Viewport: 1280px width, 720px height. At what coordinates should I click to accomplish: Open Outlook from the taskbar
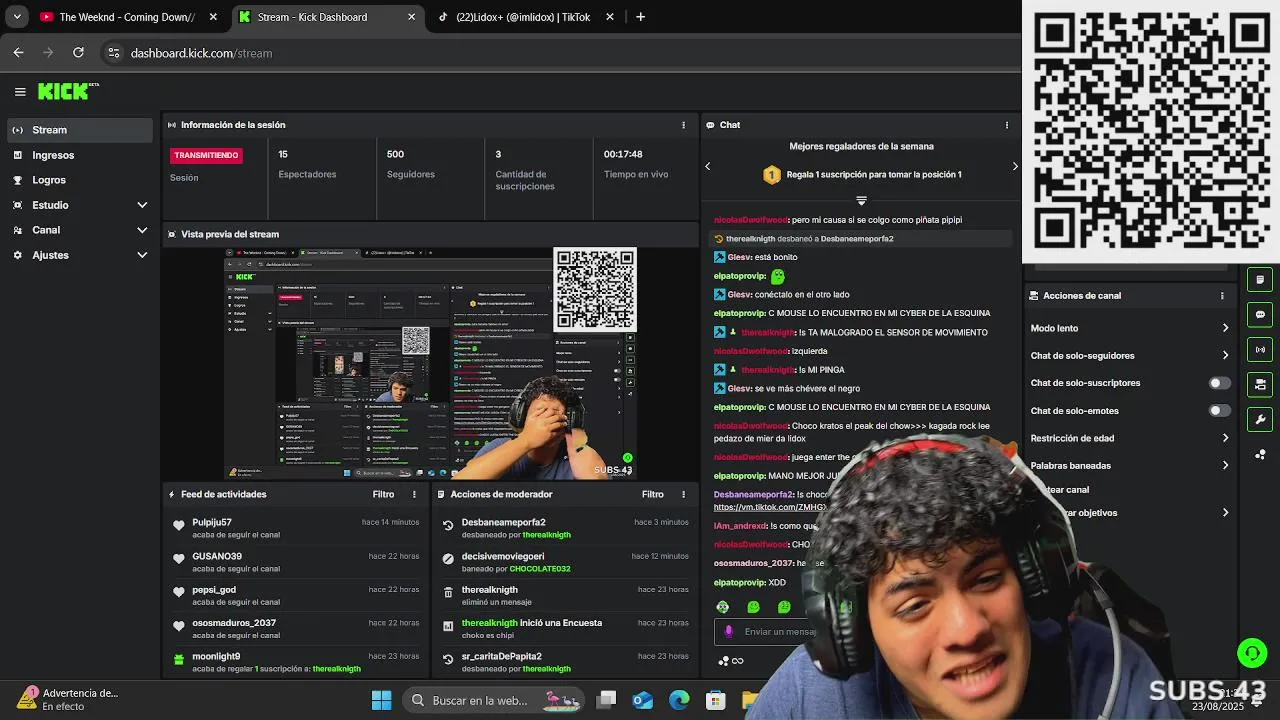coord(642,700)
